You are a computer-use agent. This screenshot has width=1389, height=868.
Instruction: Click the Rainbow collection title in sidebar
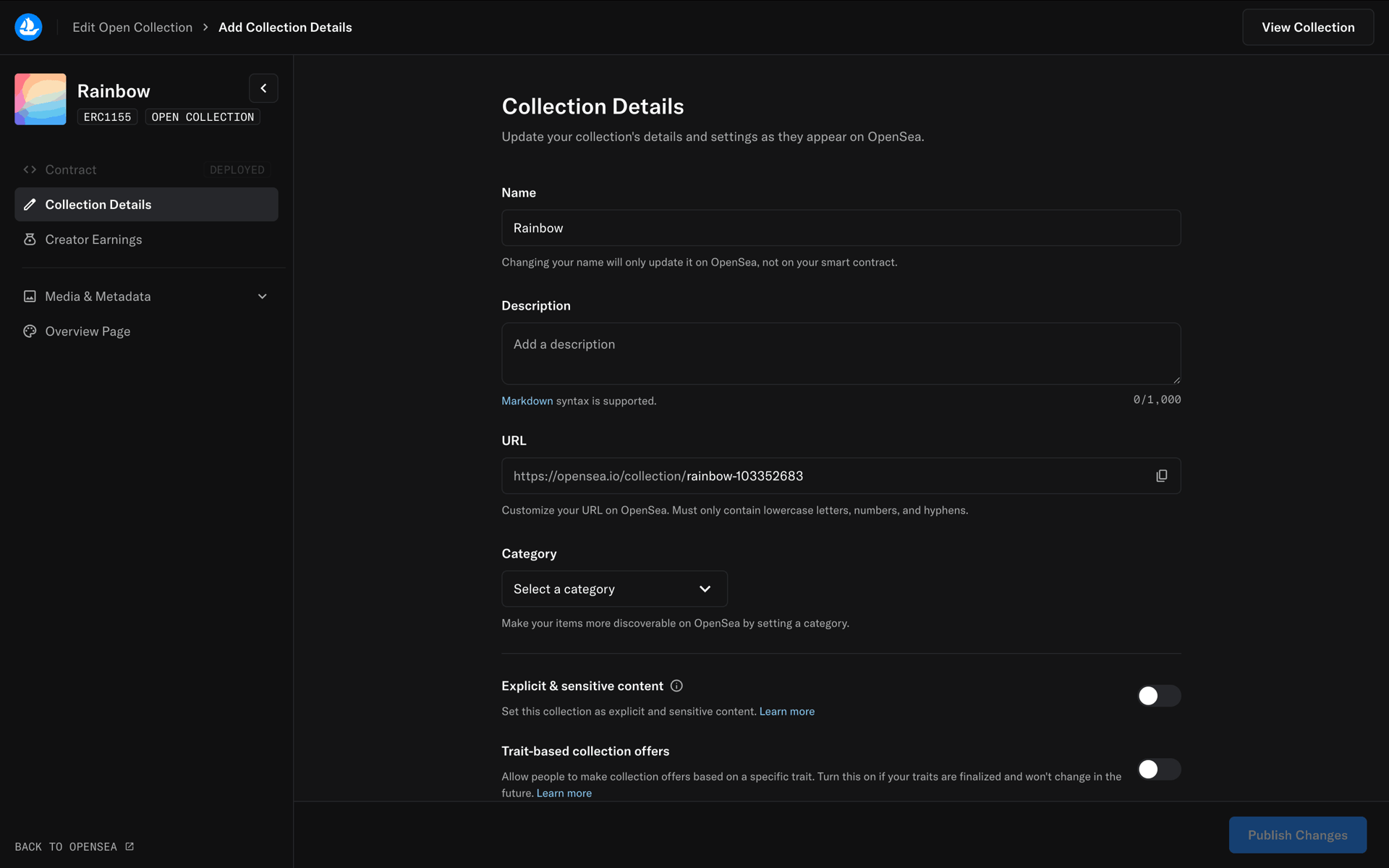tap(114, 91)
